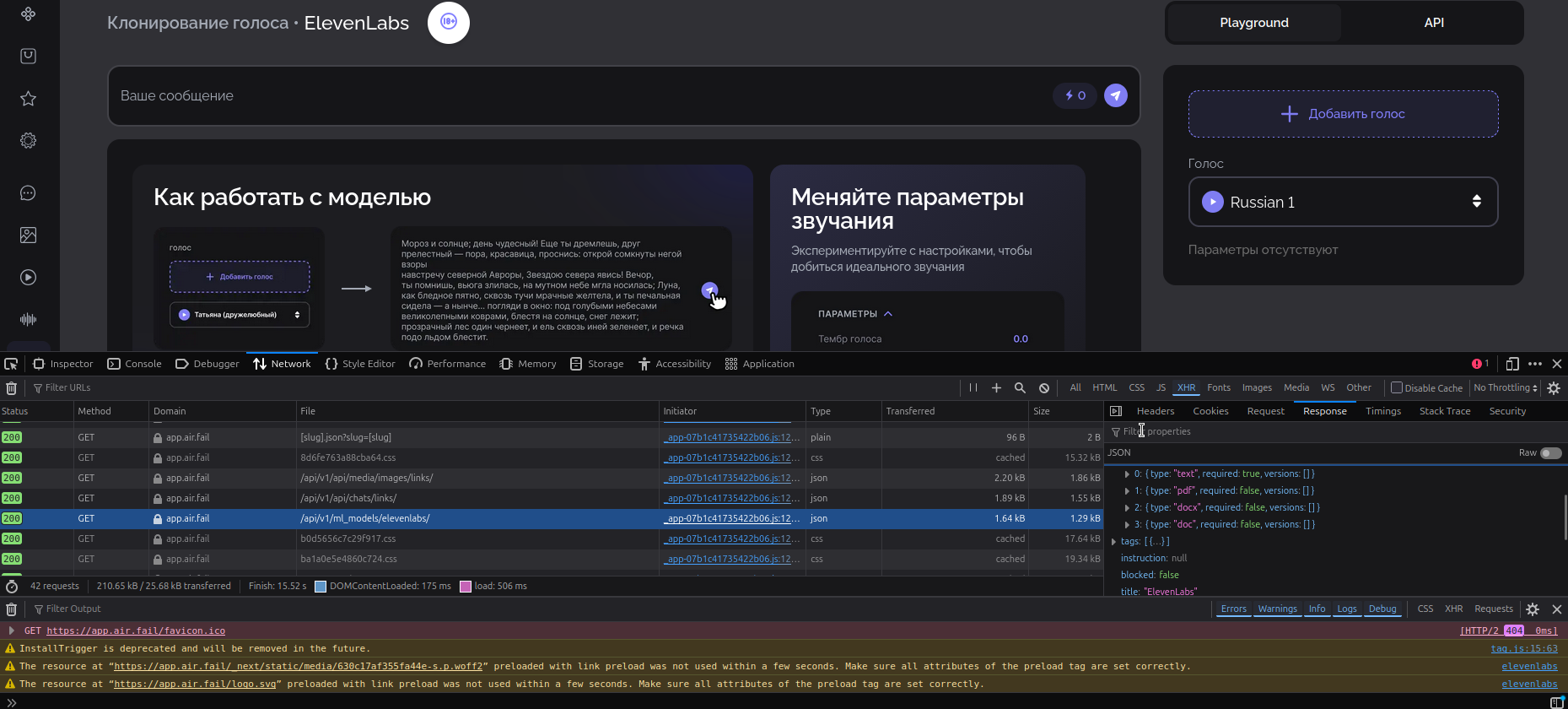The width and height of the screenshot is (1568, 709).
Task: Filter network requests to Images only
Action: click(1257, 388)
